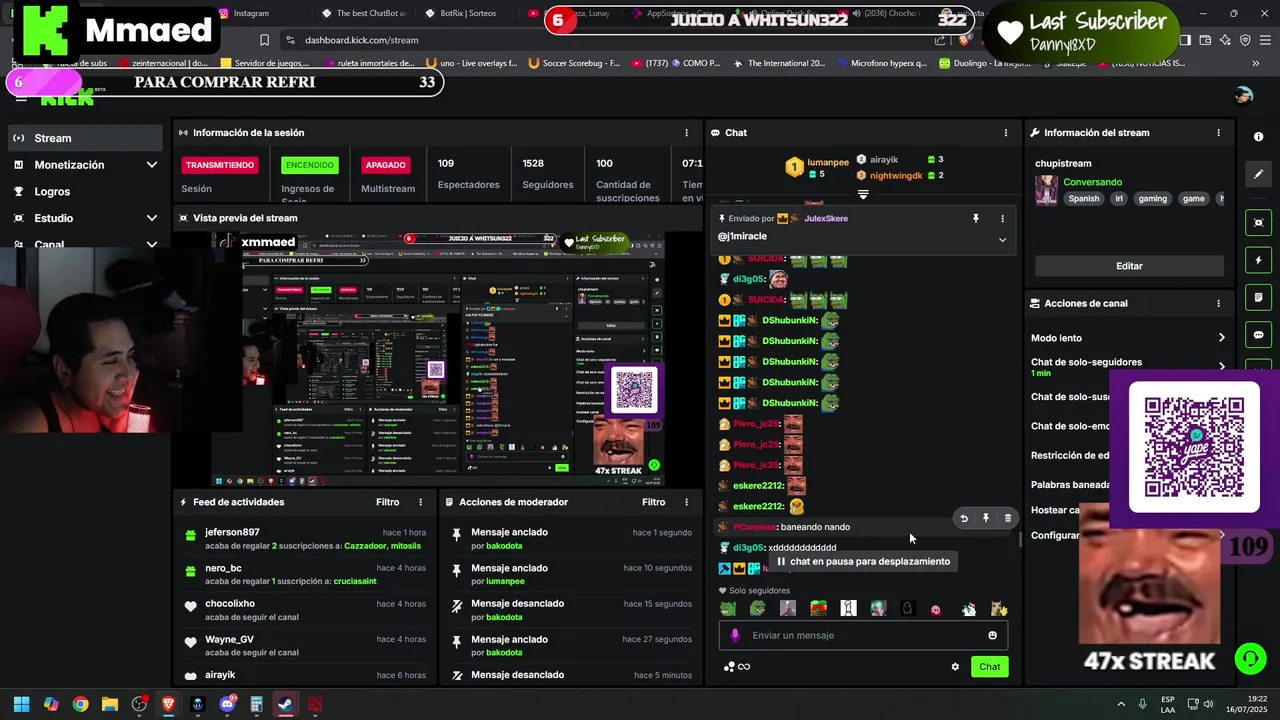The image size is (1280, 720).
Task: Switch to the Instagram browser tab
Action: (250, 13)
